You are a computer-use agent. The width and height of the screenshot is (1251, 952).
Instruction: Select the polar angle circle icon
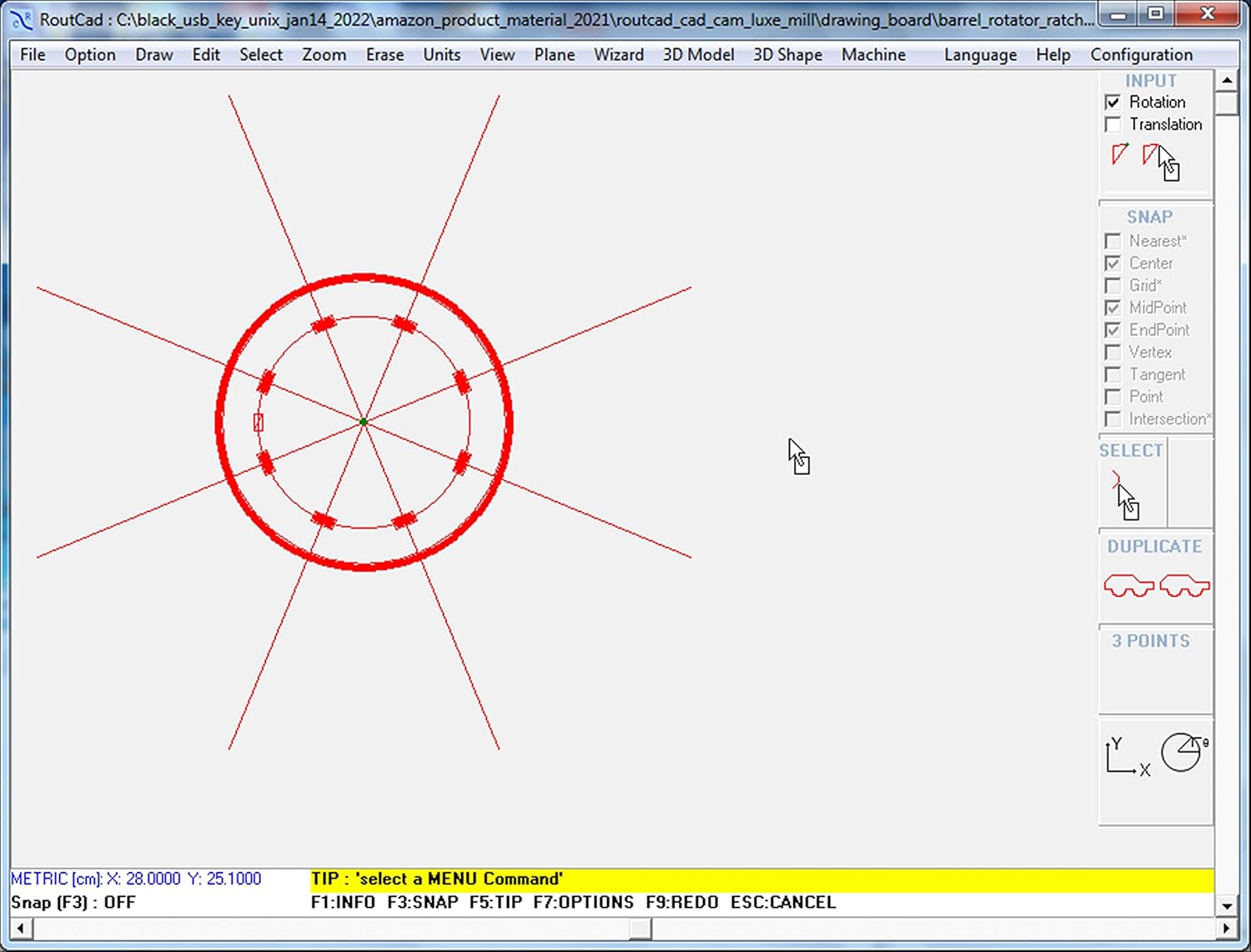1183,753
